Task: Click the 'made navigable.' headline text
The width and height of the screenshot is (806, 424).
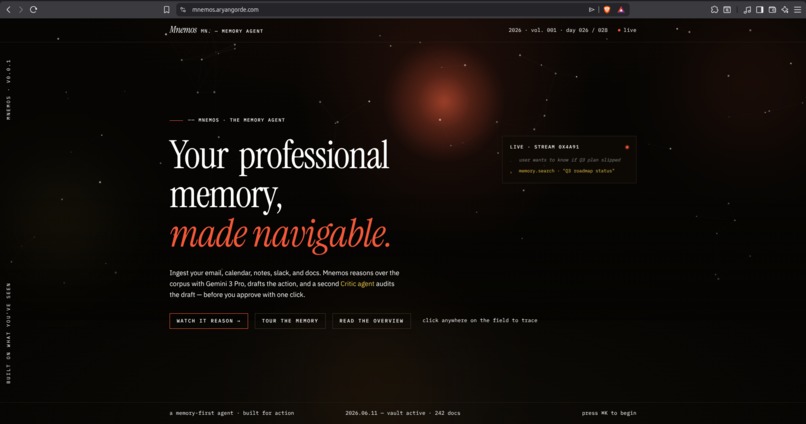Action: pos(280,234)
